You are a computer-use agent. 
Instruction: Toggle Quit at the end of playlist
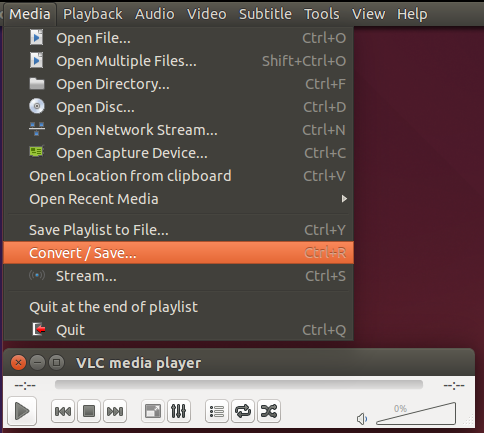tap(178, 307)
